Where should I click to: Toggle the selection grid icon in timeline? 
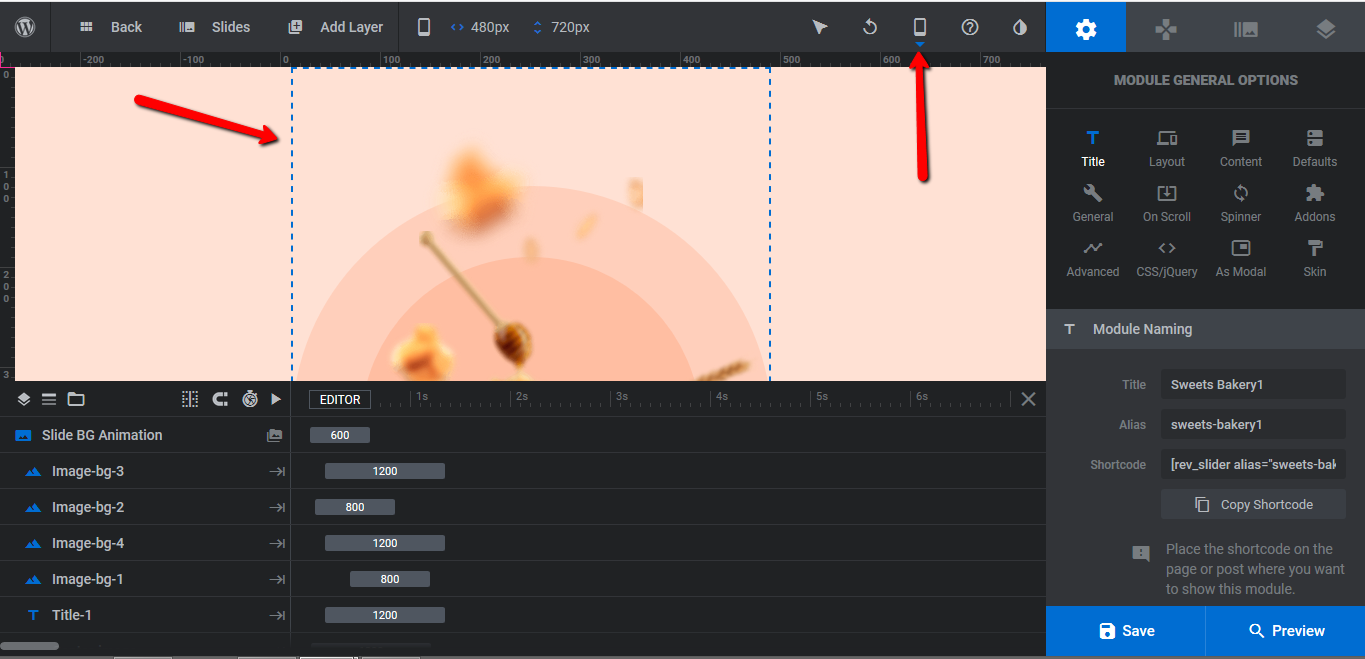pyautogui.click(x=190, y=399)
